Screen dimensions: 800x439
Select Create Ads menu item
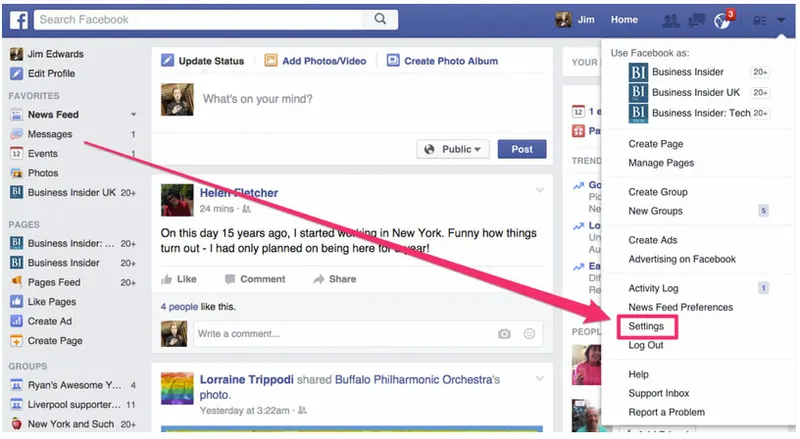coord(653,240)
